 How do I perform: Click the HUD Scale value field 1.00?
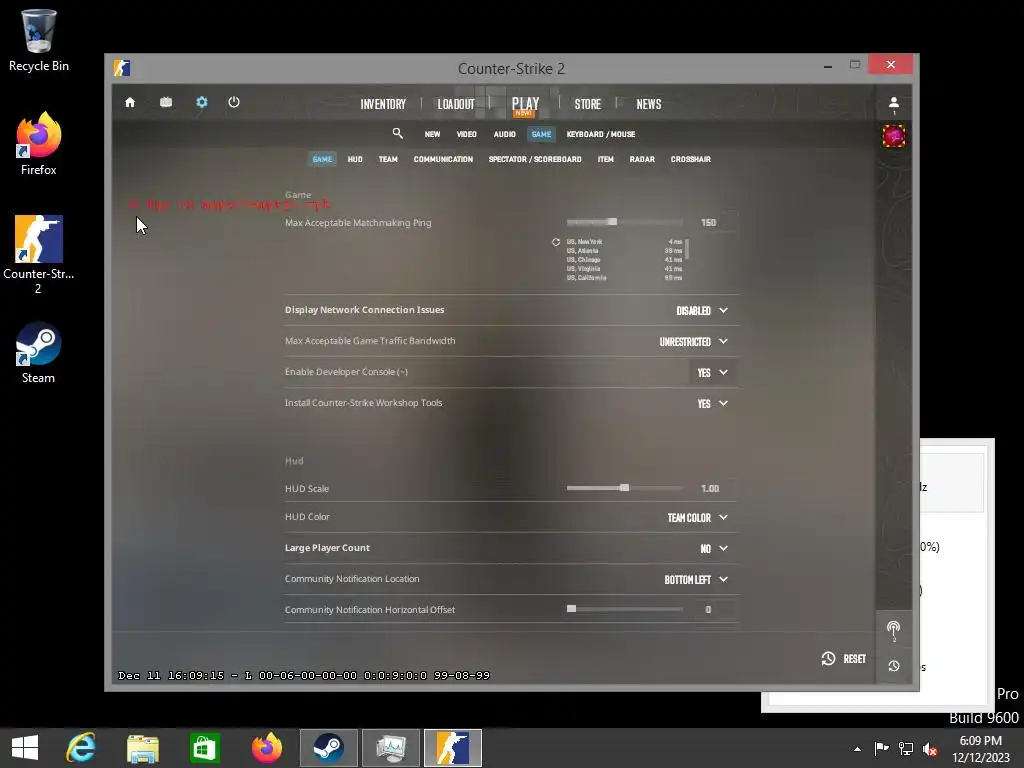(x=712, y=488)
